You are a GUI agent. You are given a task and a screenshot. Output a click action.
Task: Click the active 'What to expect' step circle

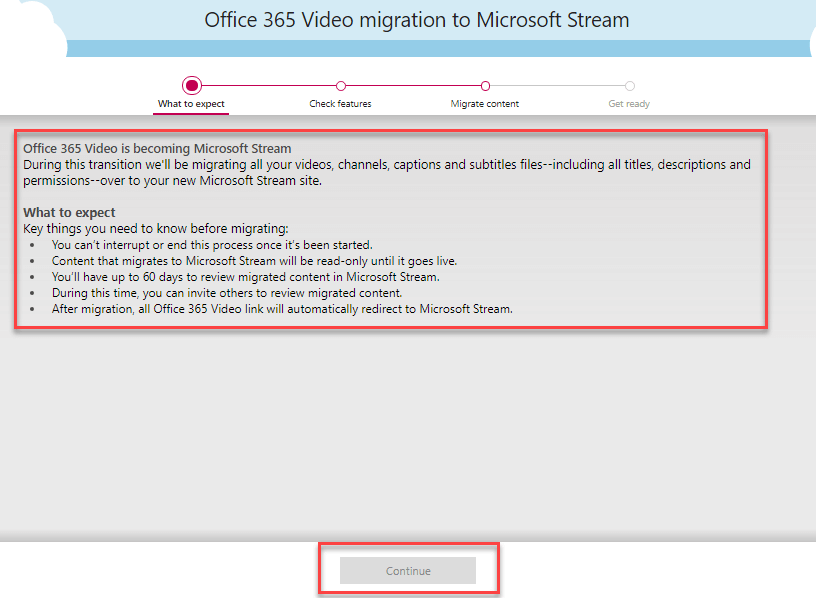click(192, 86)
